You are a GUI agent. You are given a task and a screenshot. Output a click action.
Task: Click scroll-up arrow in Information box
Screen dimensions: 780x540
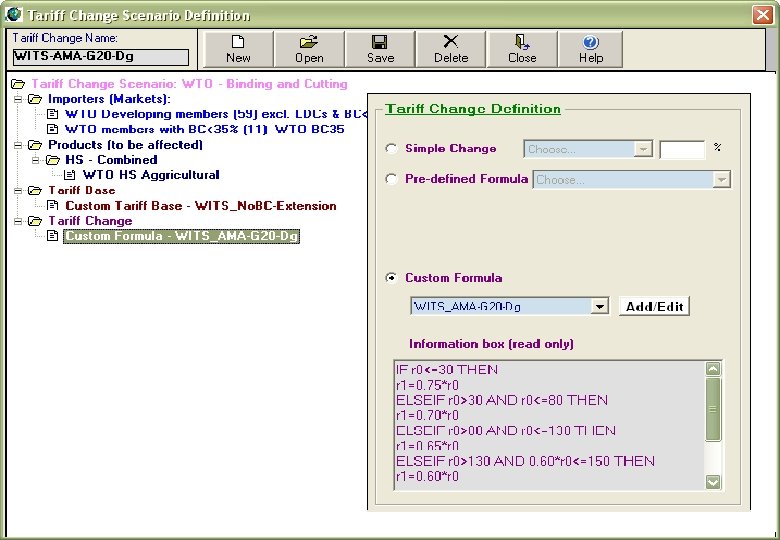pyautogui.click(x=713, y=369)
